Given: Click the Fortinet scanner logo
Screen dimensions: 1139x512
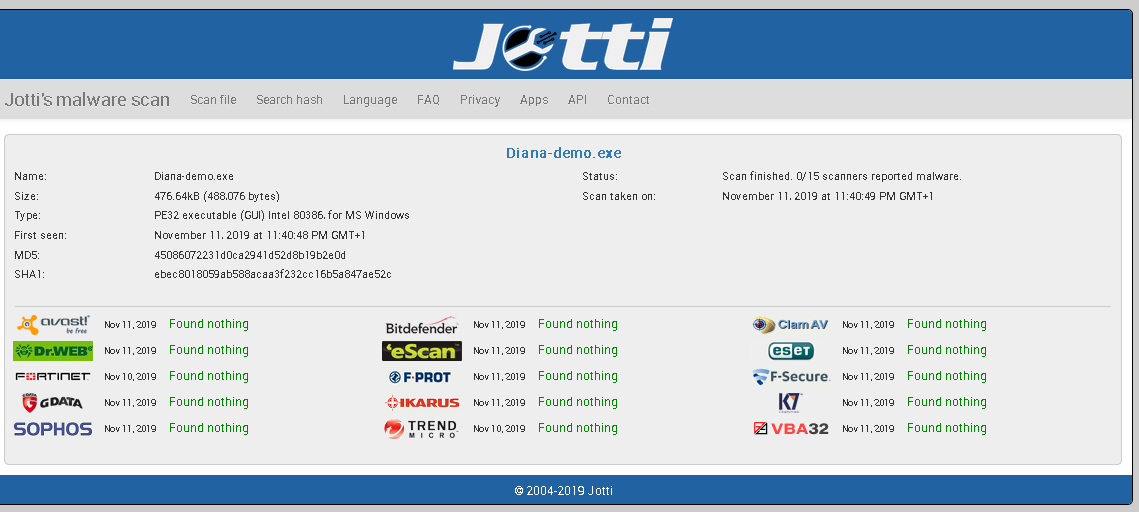Looking at the screenshot, I should tap(53, 376).
